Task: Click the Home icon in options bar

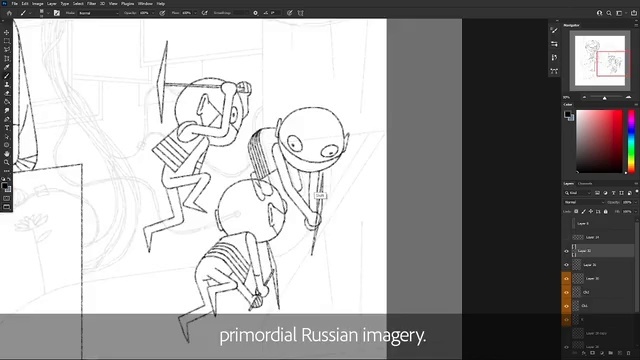Action: point(9,13)
